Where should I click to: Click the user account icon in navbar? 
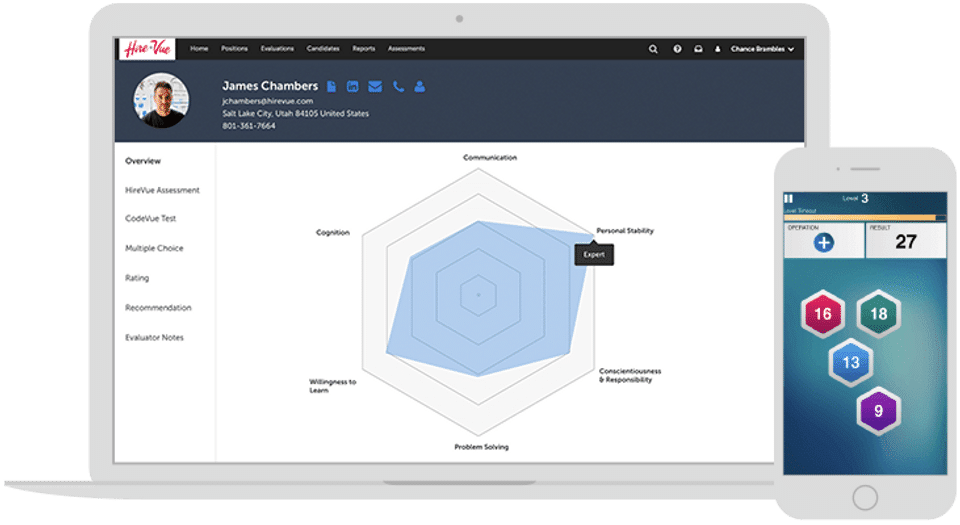718,49
